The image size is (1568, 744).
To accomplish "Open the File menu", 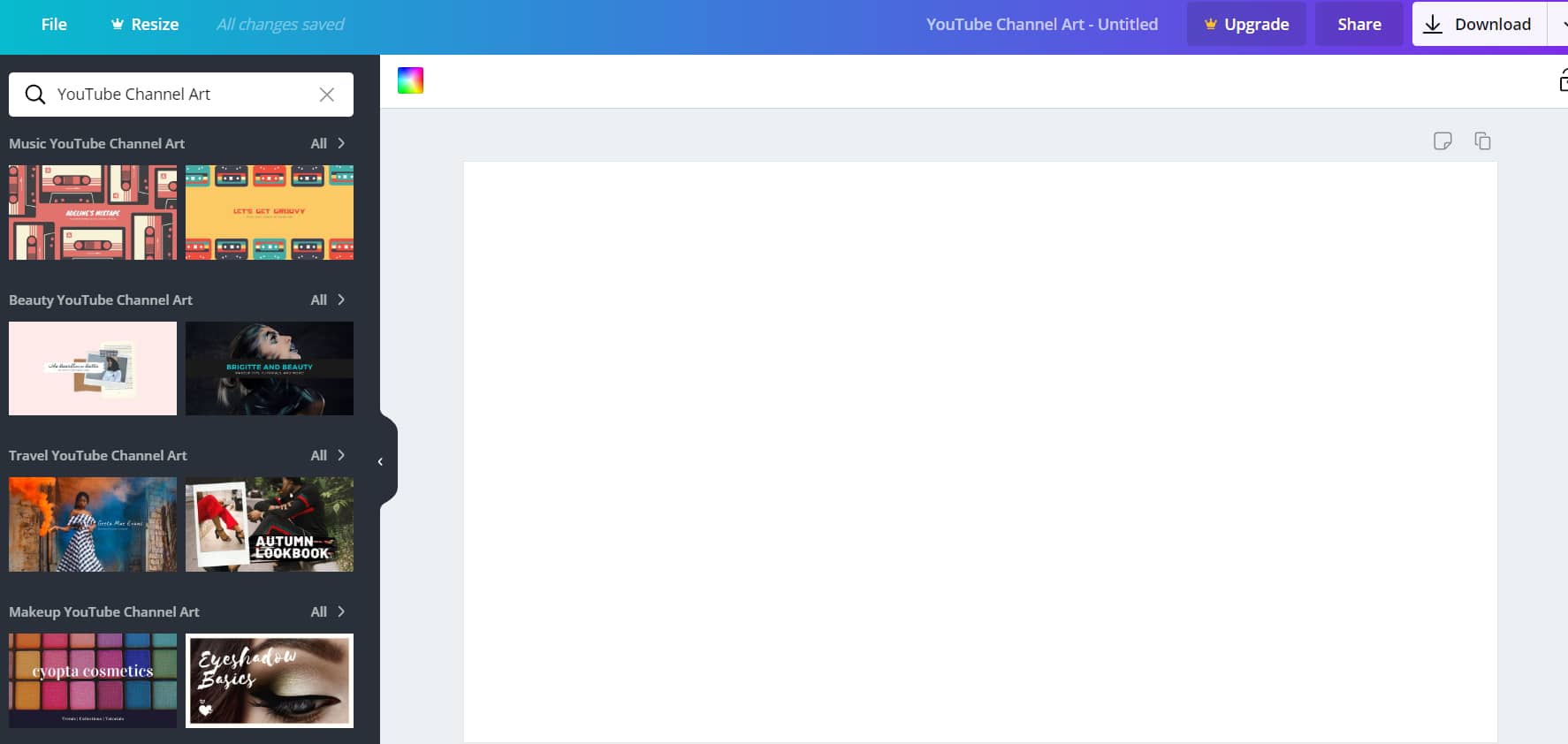I will click(x=54, y=24).
